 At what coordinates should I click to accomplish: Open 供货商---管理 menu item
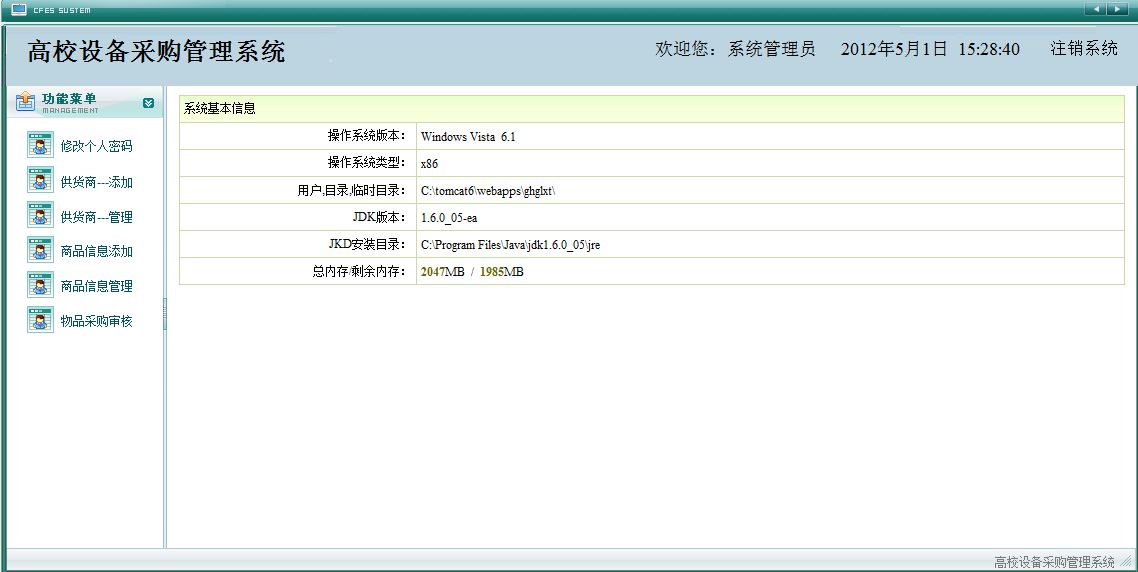coord(97,217)
